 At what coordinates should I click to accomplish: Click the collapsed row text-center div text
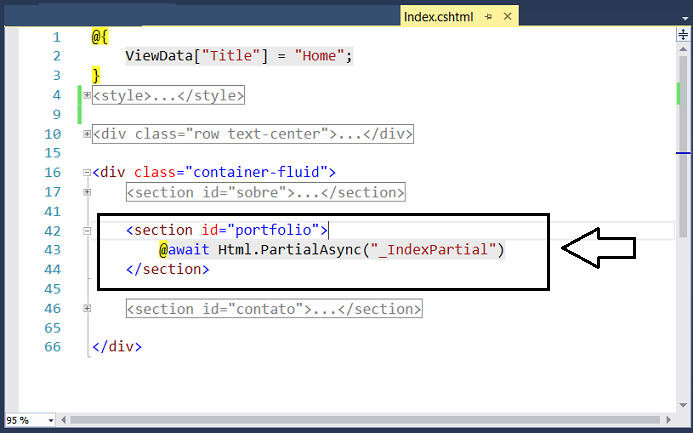pyautogui.click(x=253, y=134)
